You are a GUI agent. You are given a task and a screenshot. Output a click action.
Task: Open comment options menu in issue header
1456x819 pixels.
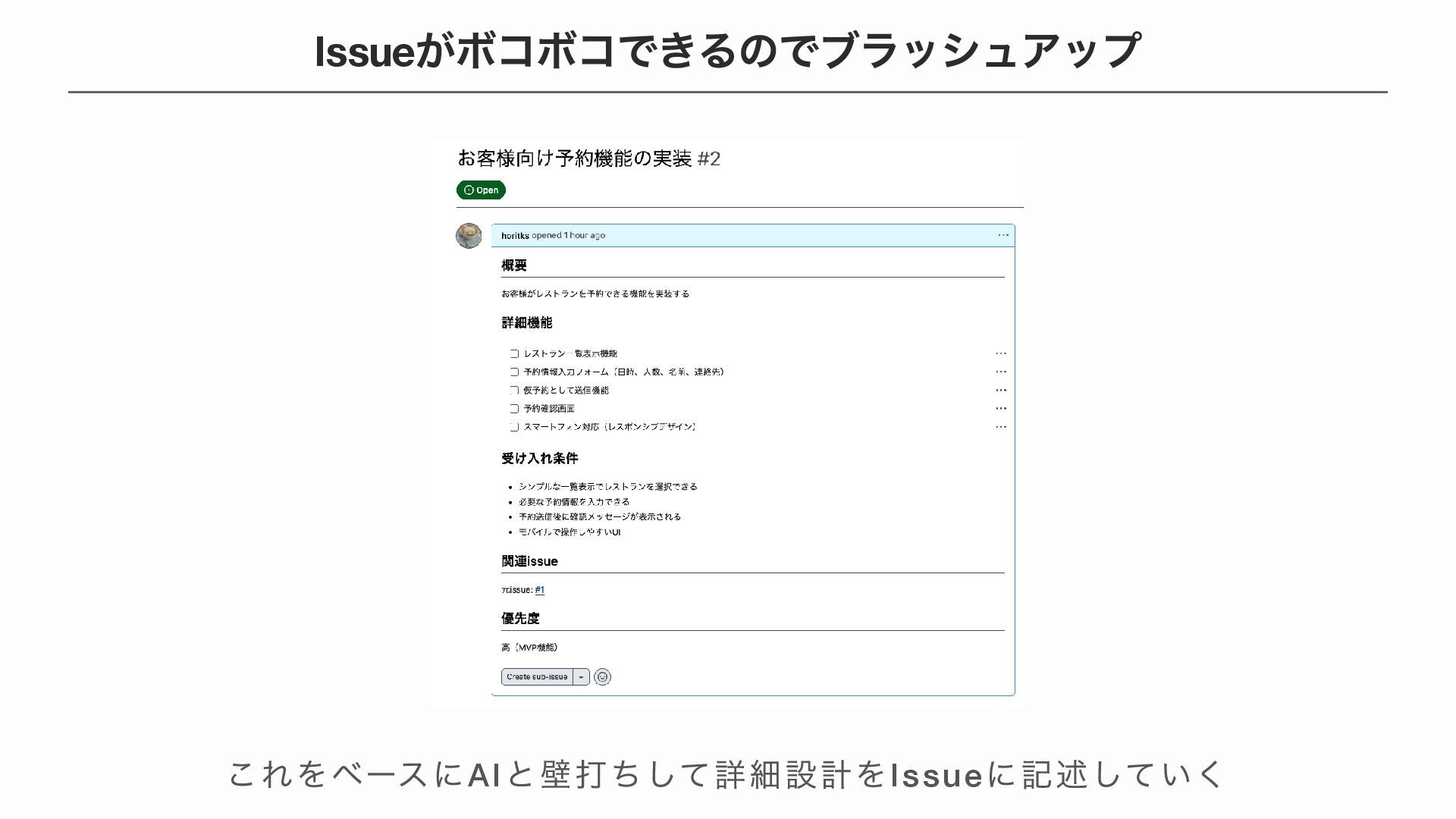(x=1003, y=235)
